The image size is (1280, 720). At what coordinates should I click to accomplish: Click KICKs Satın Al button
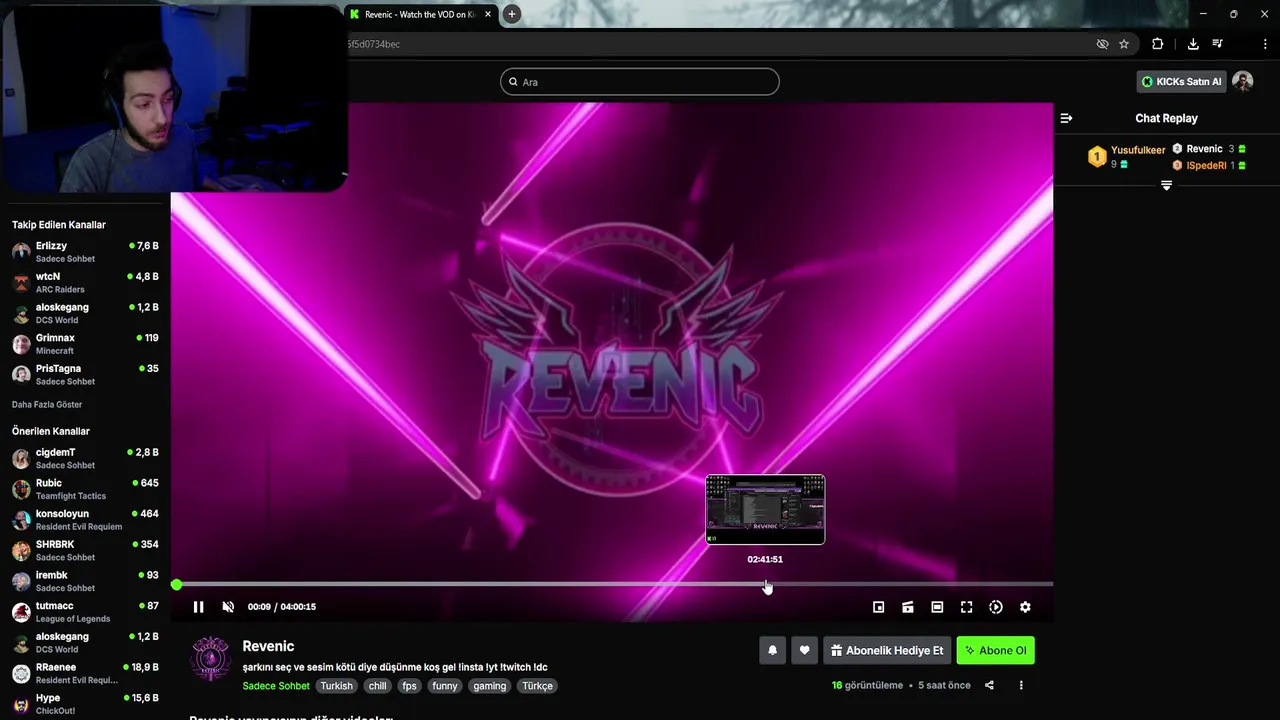[x=1181, y=82]
